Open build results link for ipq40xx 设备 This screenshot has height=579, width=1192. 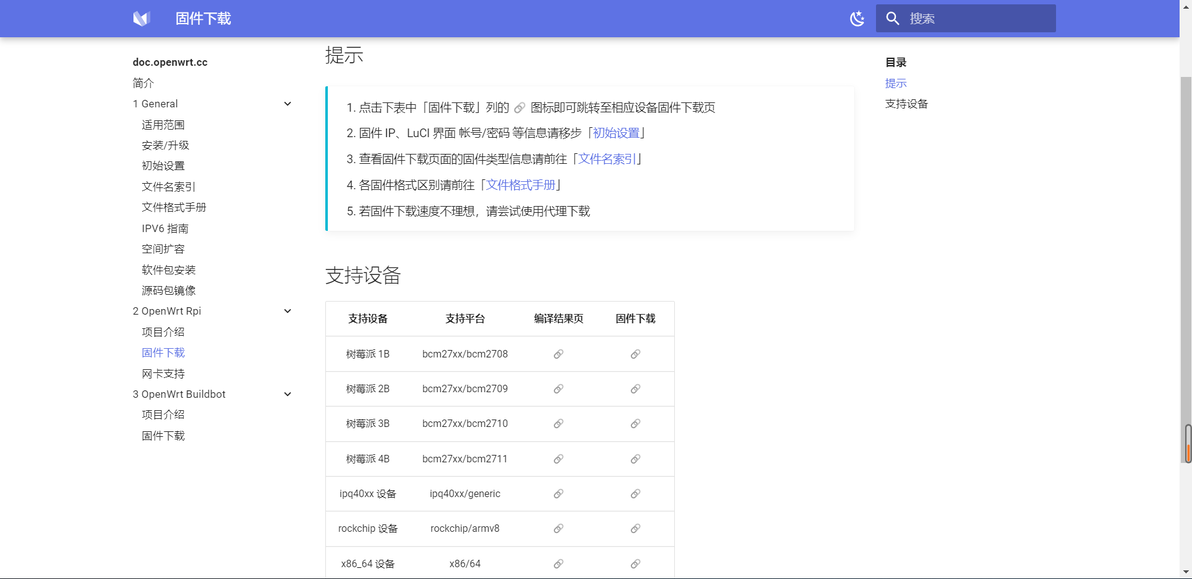pos(558,494)
